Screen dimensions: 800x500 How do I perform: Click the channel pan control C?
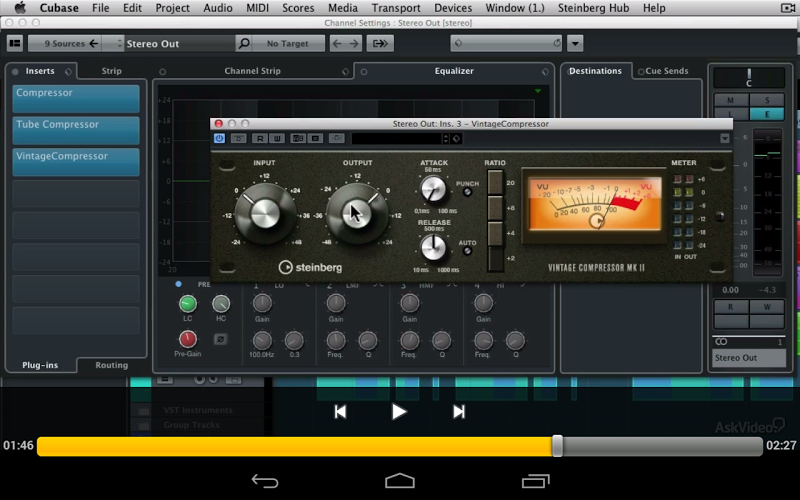pyautogui.click(x=748, y=78)
